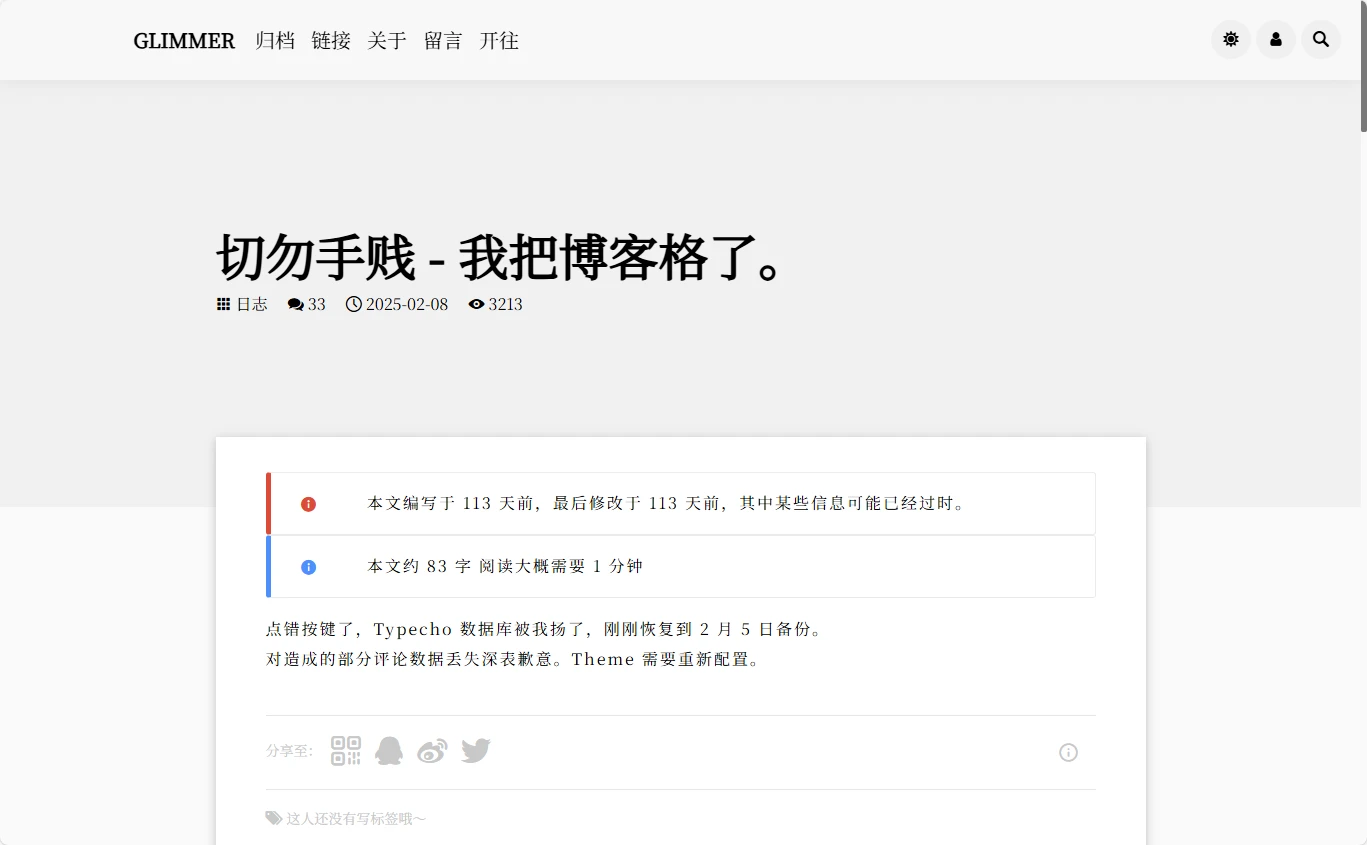
Task: Open the search magnifier icon
Action: coord(1321,40)
